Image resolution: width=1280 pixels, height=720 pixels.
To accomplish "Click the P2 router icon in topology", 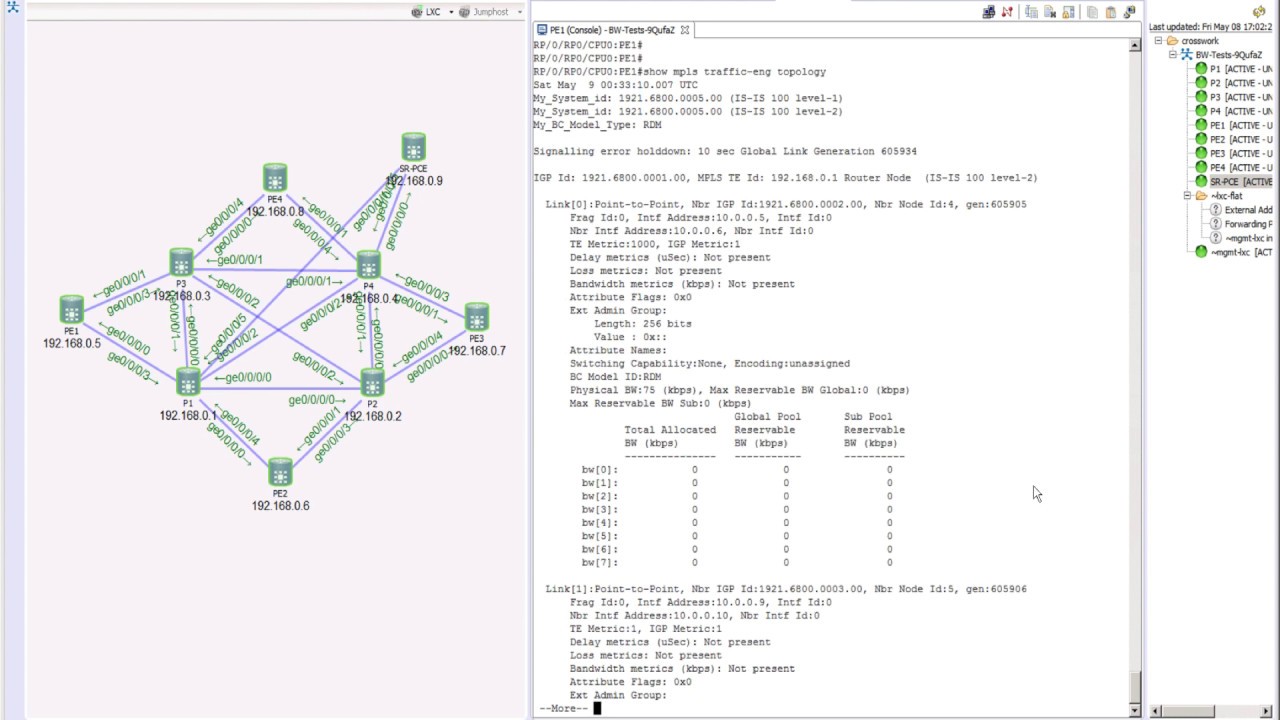I will coord(372,383).
